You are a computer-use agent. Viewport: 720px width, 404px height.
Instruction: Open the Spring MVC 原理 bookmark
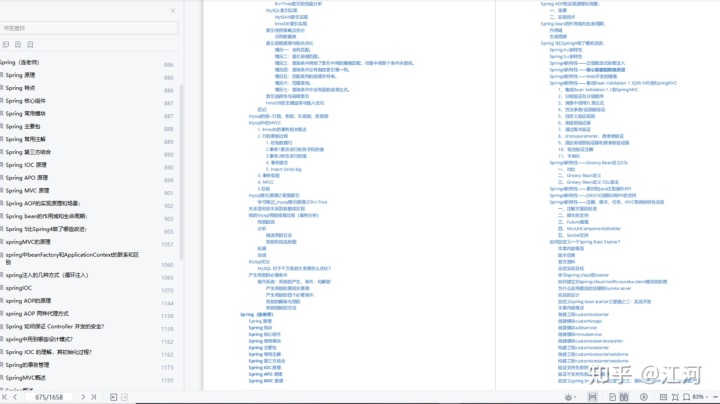point(27,191)
